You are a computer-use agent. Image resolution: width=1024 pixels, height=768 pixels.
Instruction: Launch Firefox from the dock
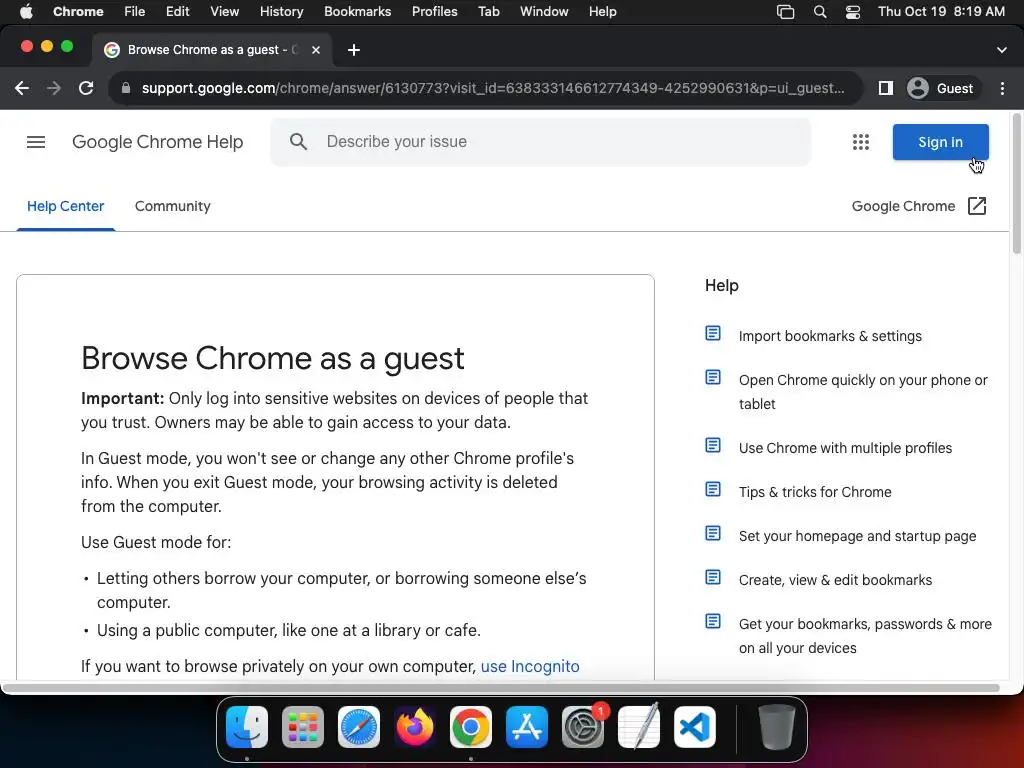[x=415, y=727]
